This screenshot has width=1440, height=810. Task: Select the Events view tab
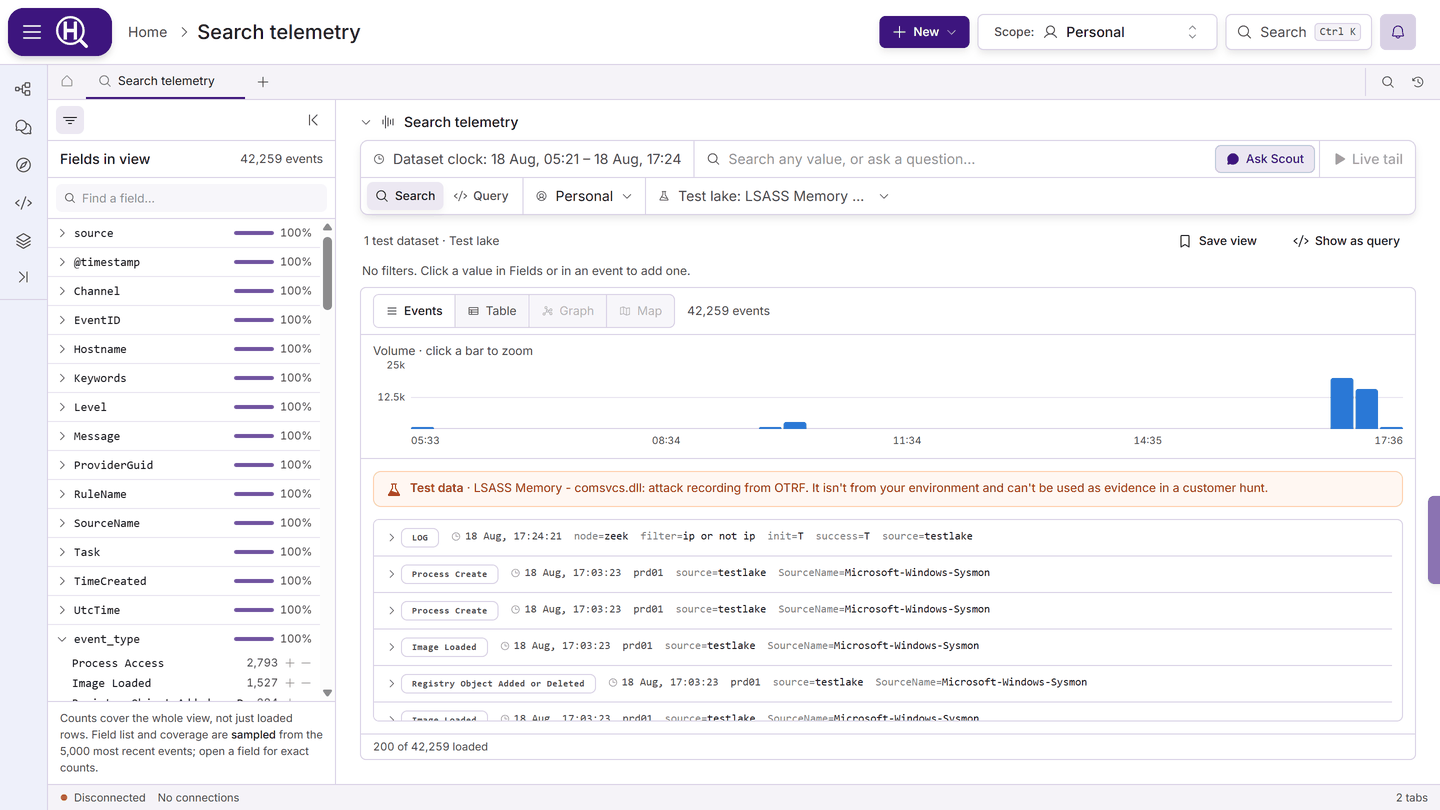tap(414, 311)
